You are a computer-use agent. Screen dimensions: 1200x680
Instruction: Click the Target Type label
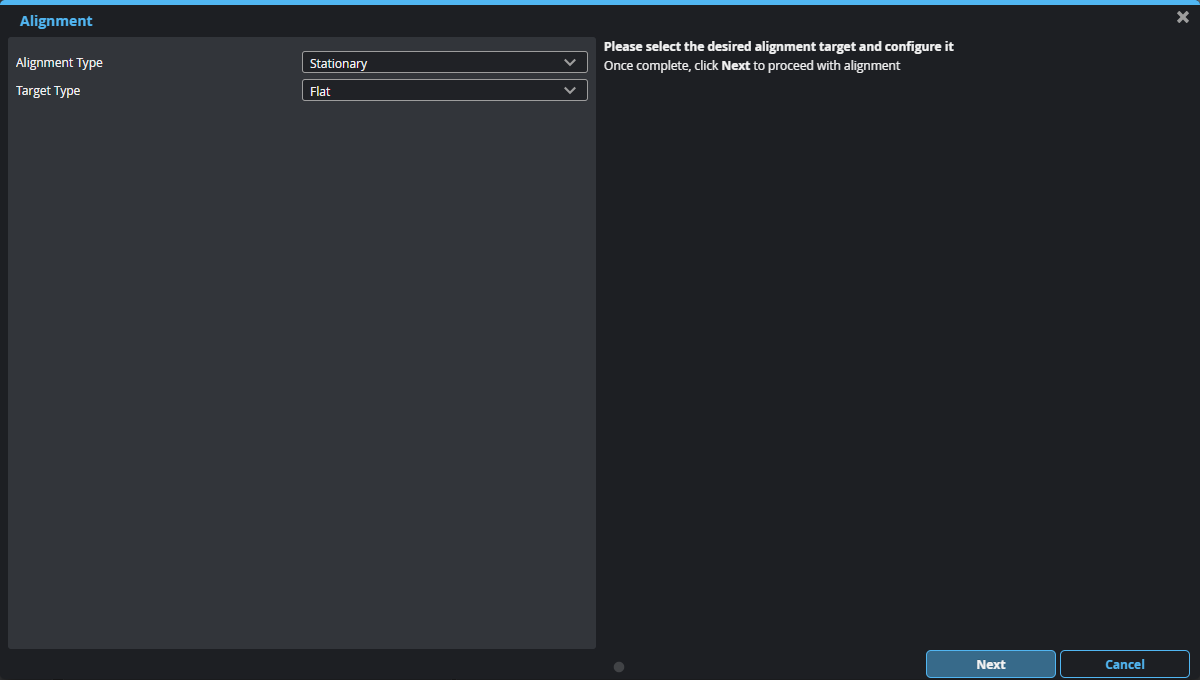pos(48,91)
